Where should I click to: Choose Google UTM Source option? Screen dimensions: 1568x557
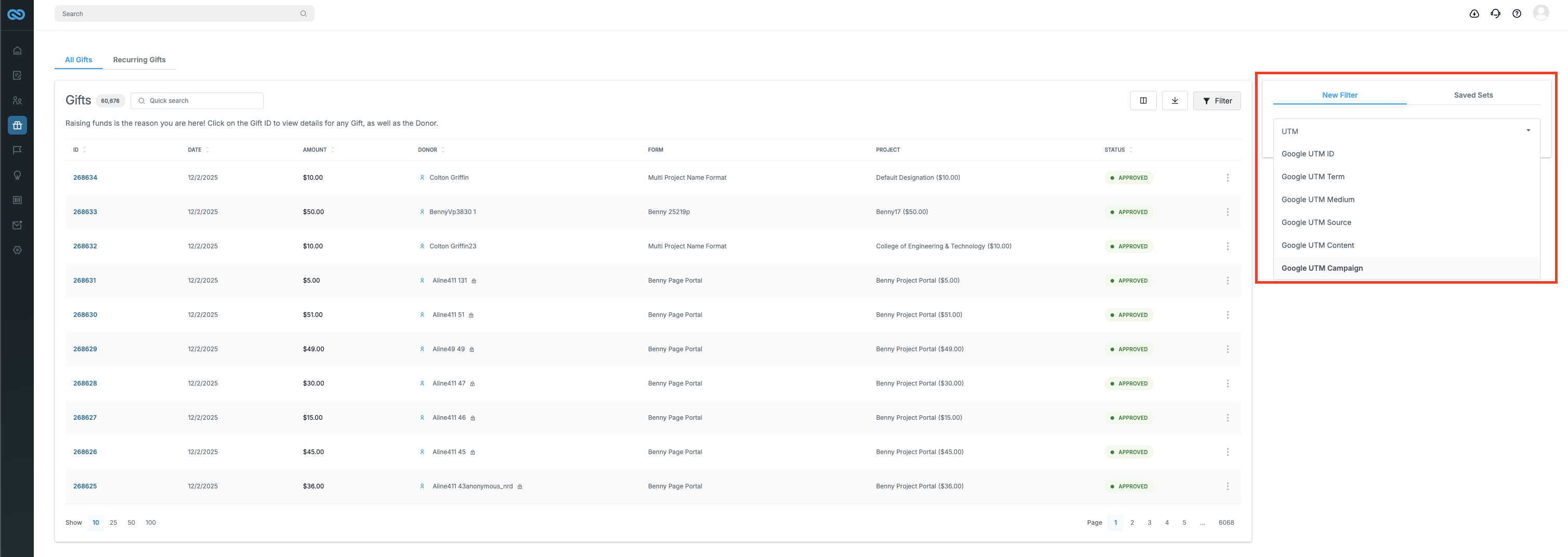click(x=1406, y=222)
